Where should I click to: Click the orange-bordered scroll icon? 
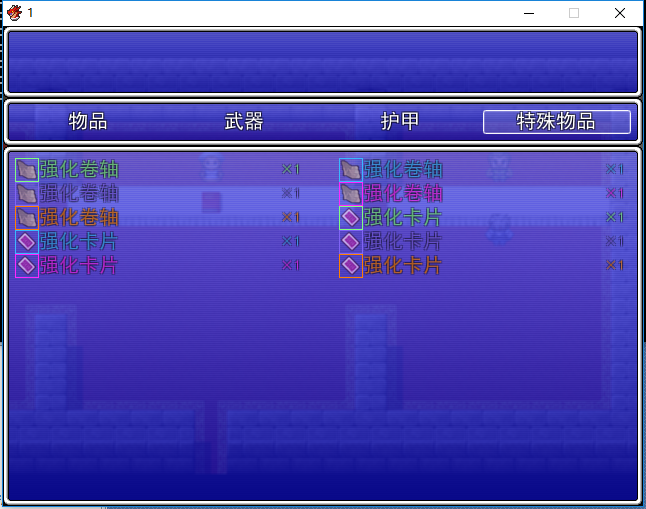point(27,218)
